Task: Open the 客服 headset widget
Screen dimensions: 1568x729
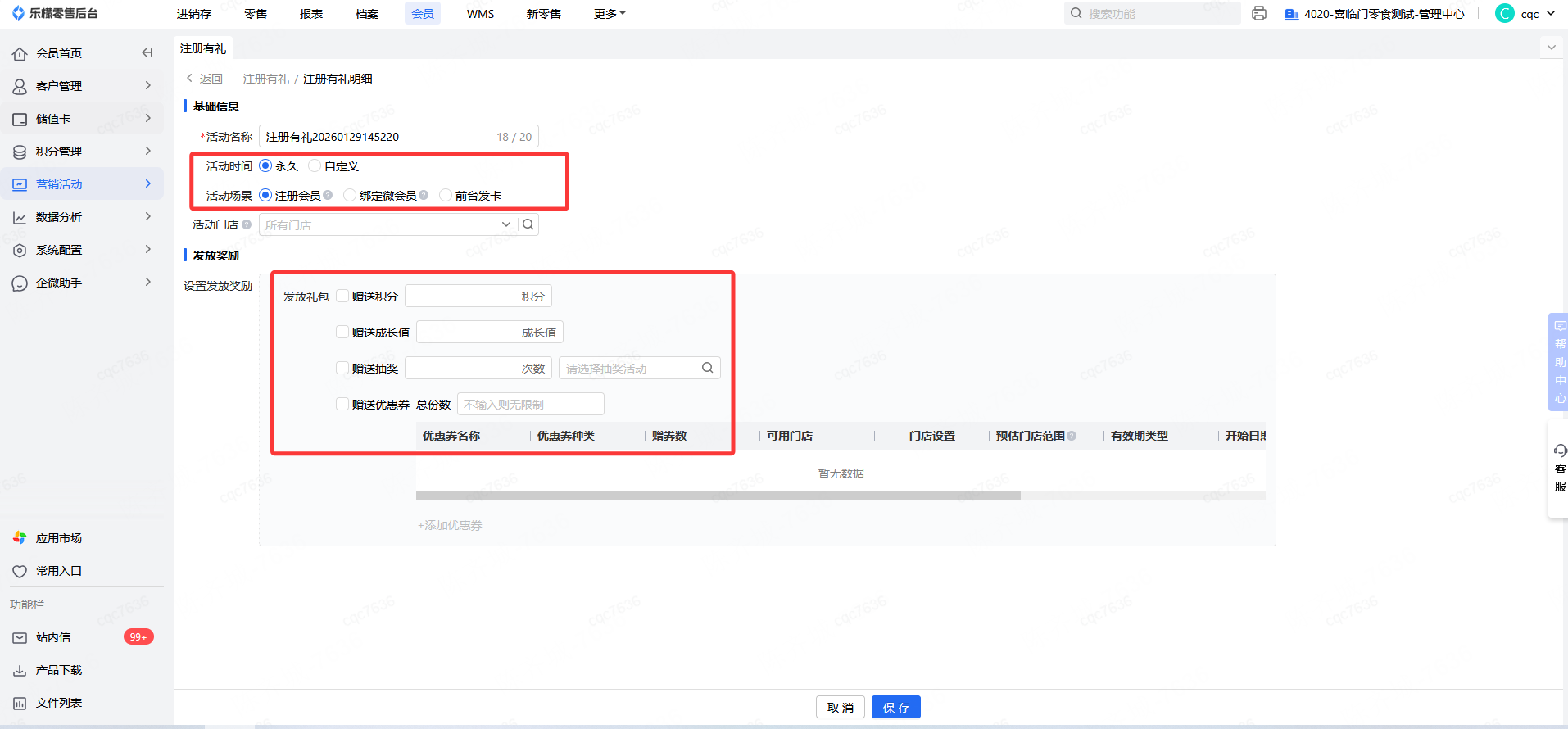Action: pos(1559,469)
